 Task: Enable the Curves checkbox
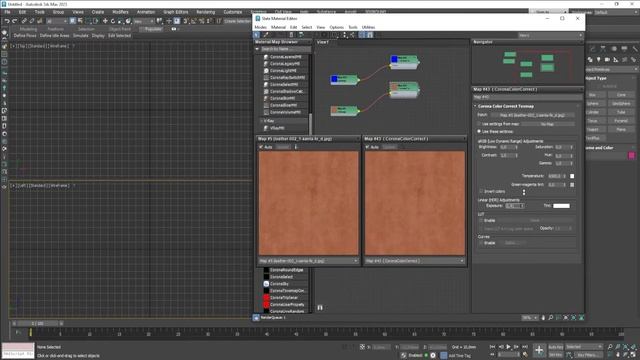[481, 243]
